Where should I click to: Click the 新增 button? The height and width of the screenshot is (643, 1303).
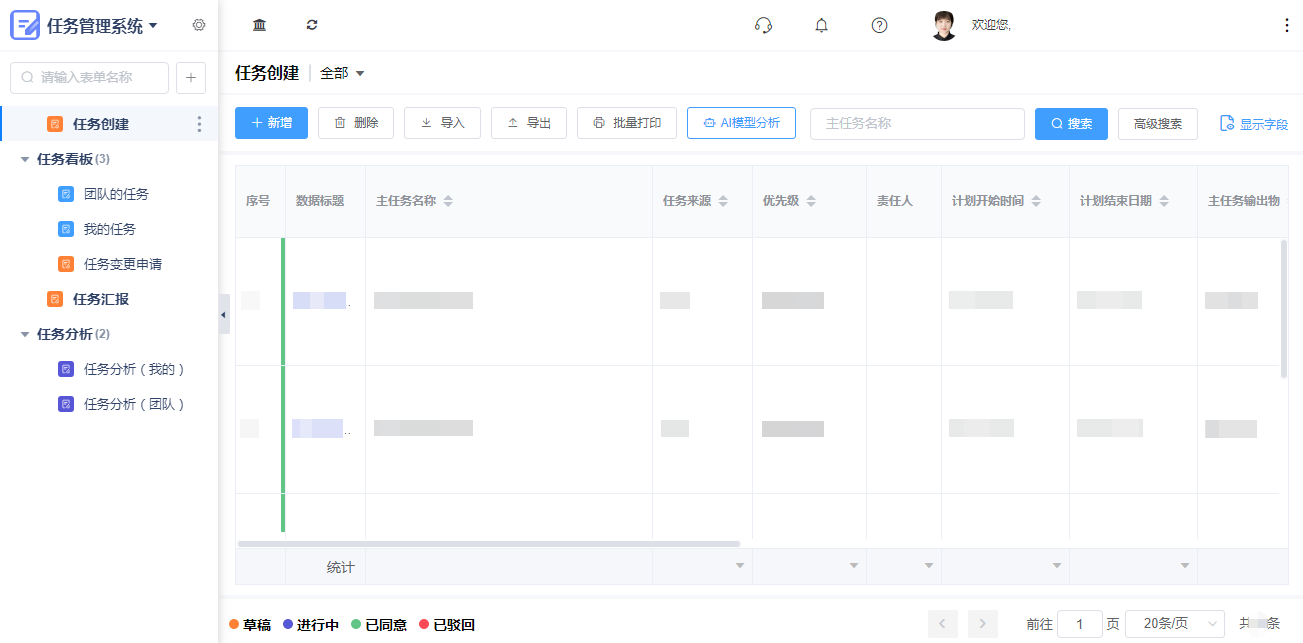point(271,123)
